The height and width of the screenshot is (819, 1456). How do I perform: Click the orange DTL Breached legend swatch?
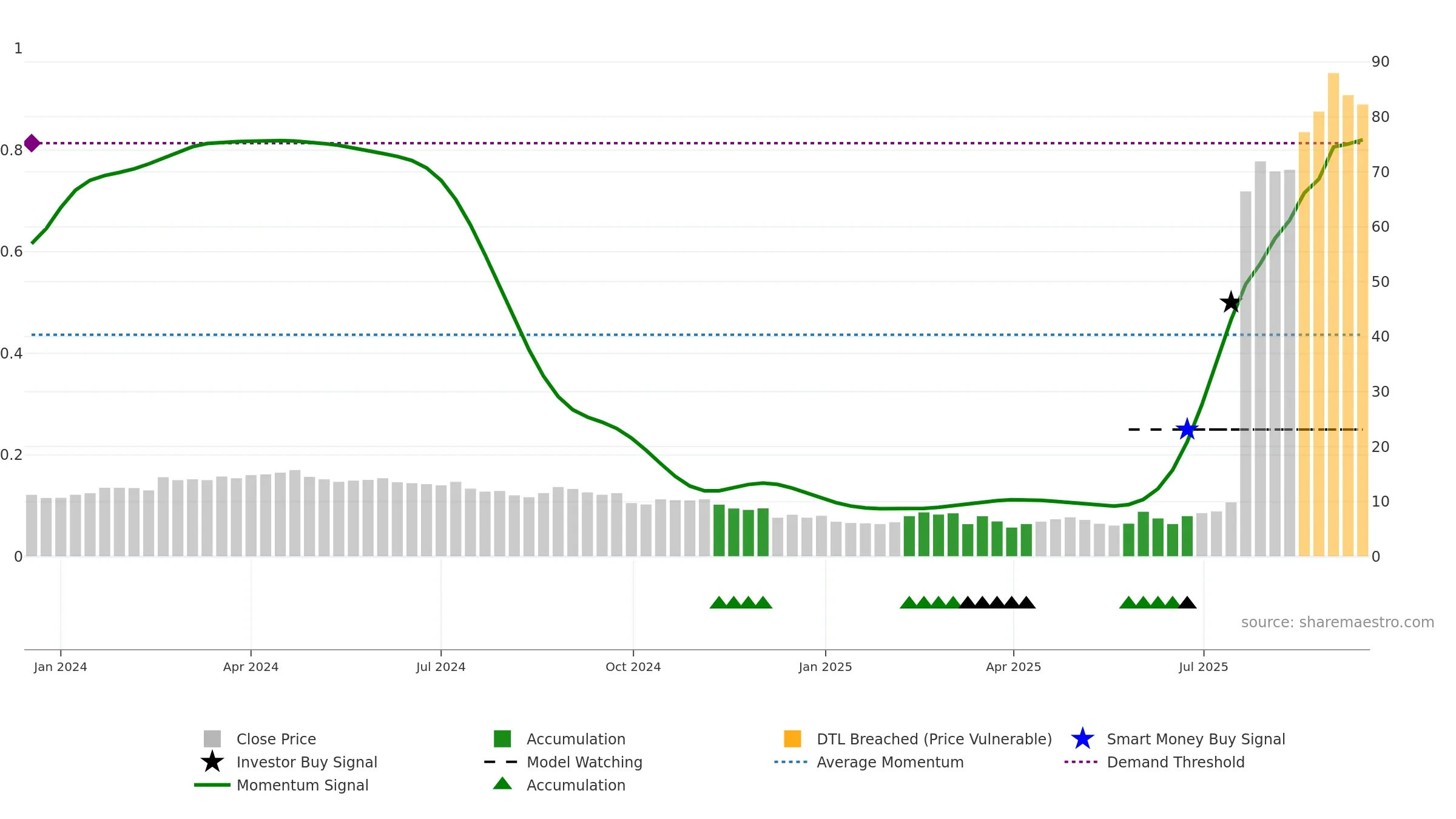click(792, 739)
